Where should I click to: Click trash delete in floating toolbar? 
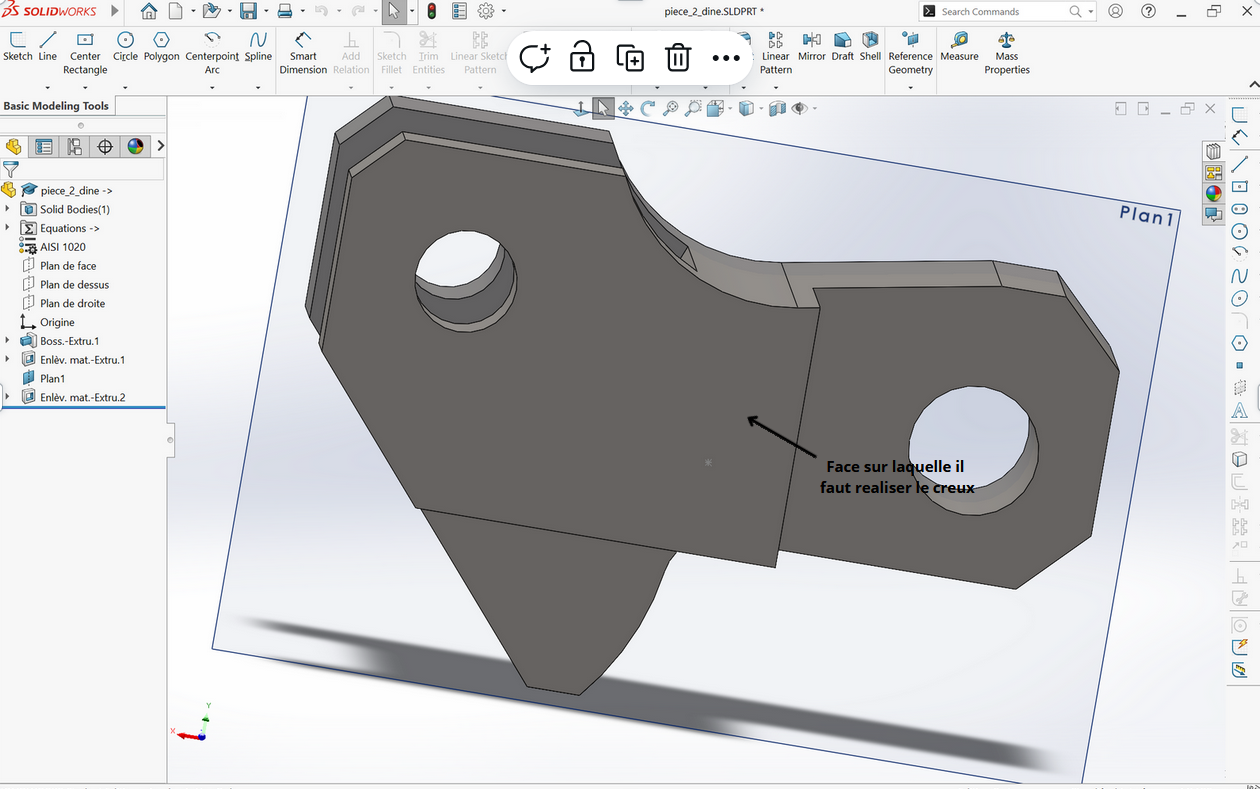(678, 57)
